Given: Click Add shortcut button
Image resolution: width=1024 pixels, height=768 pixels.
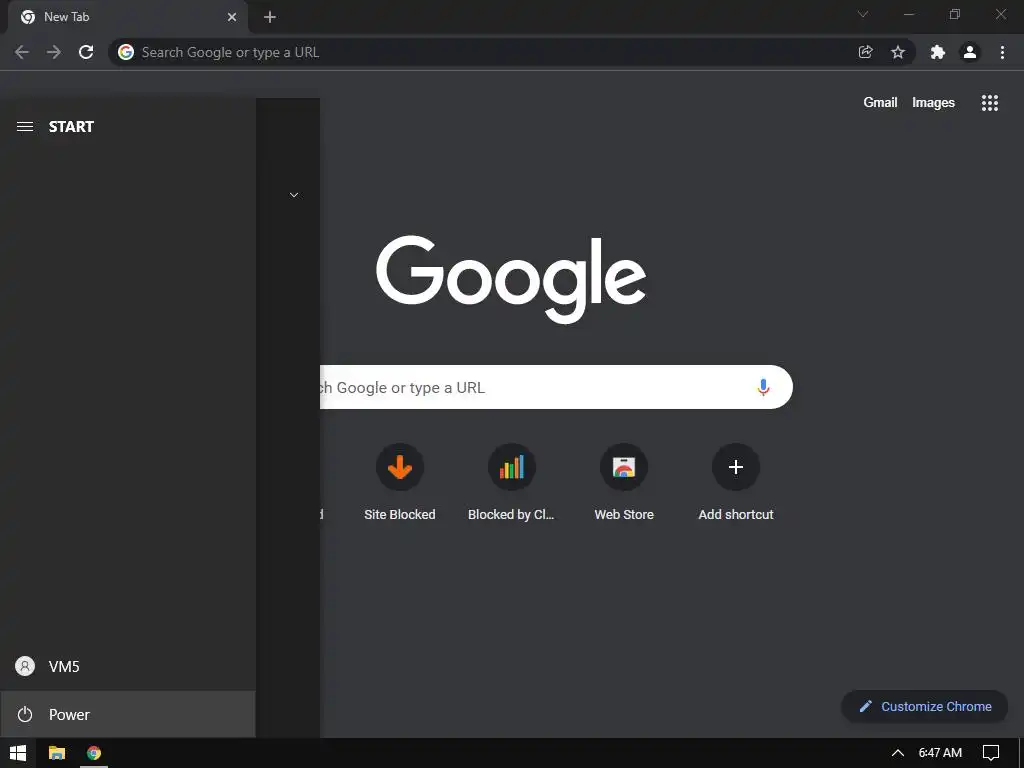Looking at the screenshot, I should (736, 483).
